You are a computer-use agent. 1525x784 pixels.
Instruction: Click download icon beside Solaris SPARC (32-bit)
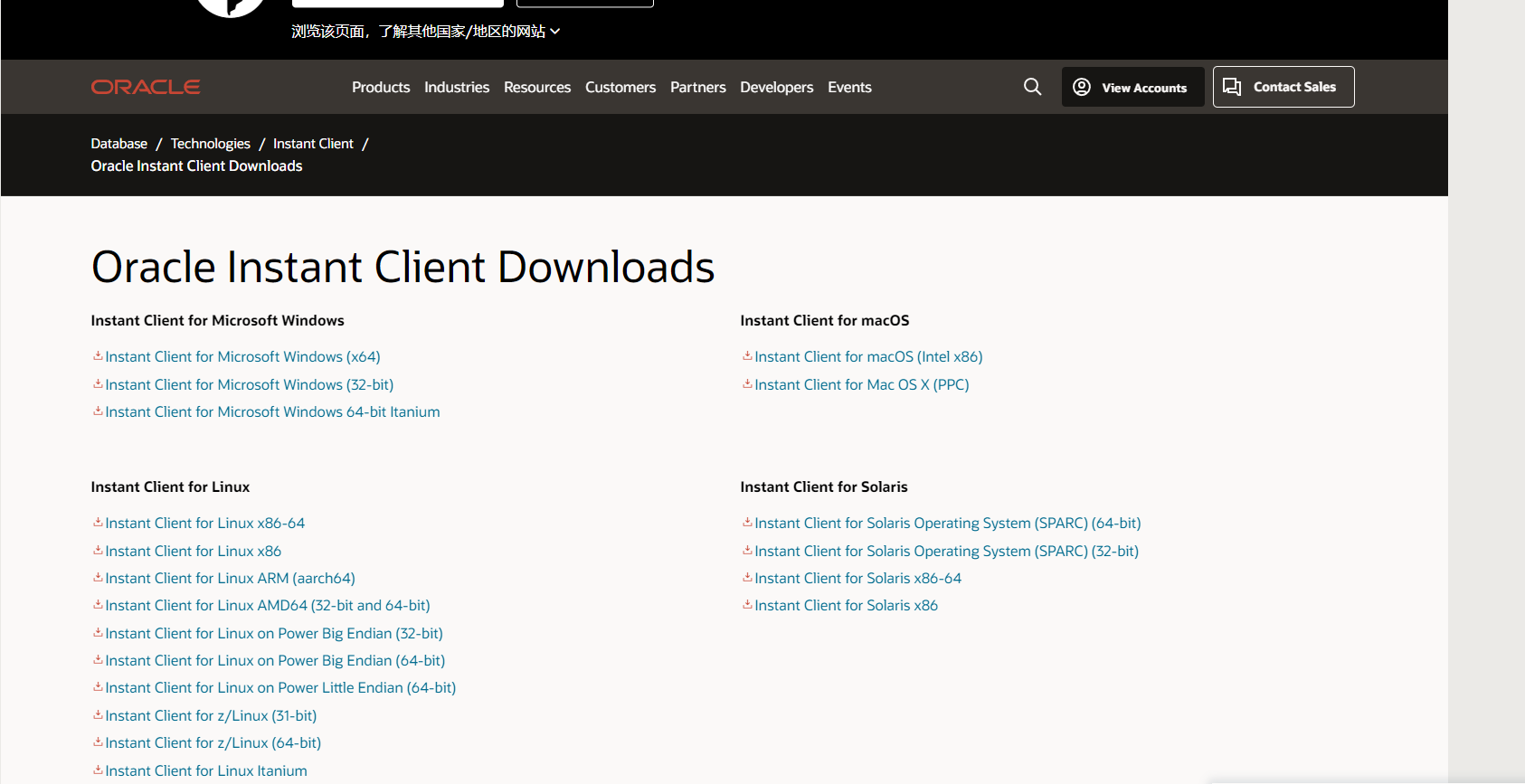pyautogui.click(x=747, y=551)
